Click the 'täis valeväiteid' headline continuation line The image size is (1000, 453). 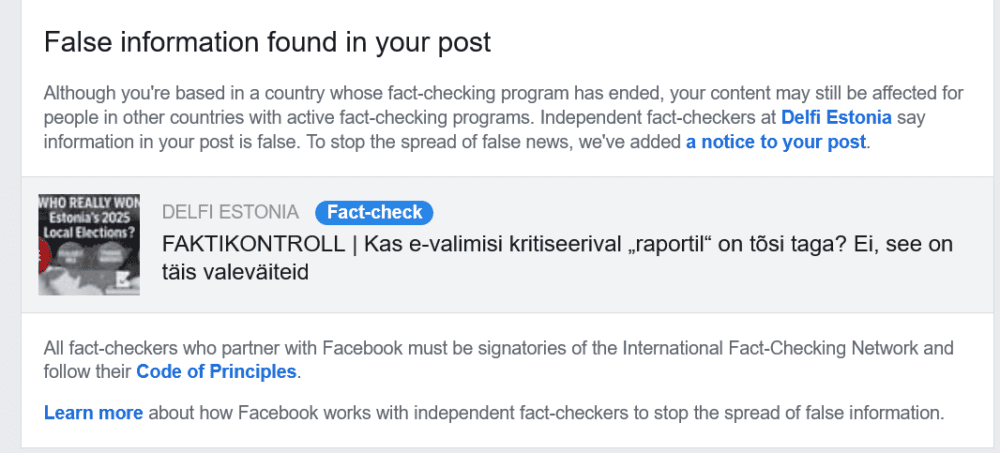[236, 271]
